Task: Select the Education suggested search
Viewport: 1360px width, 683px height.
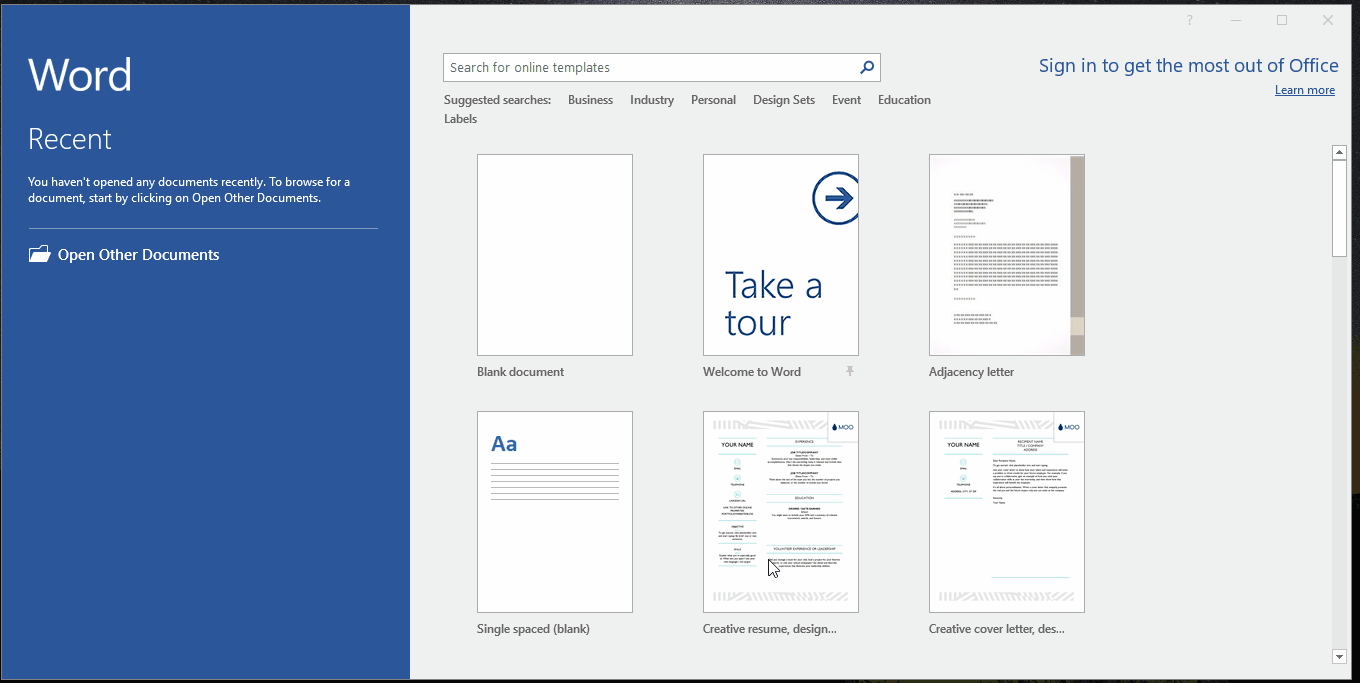Action: (904, 100)
